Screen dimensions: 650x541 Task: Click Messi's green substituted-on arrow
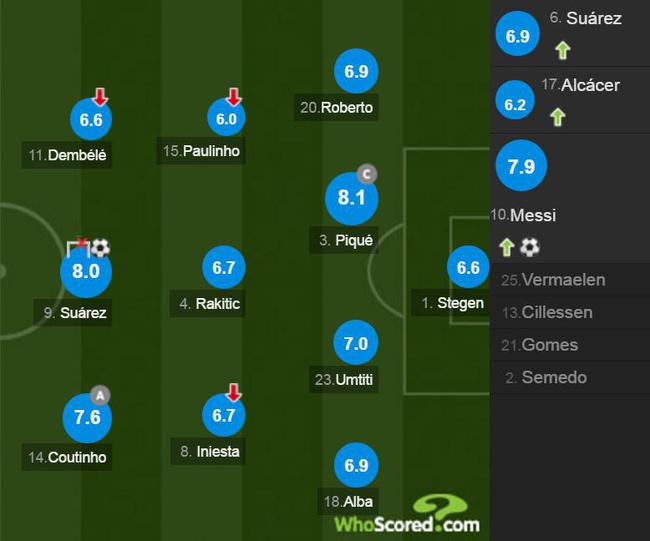pyautogui.click(x=507, y=247)
